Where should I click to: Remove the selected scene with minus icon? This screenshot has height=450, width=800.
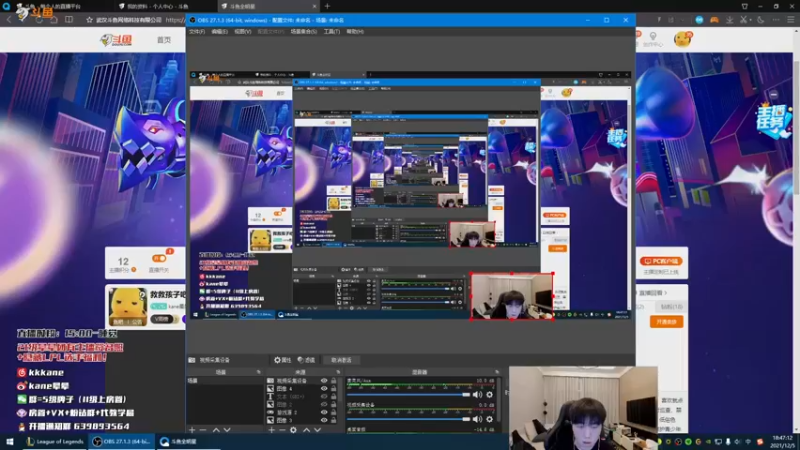203,430
